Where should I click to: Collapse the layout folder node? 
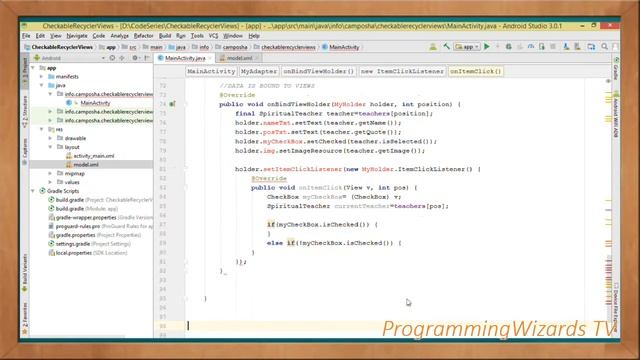[51, 147]
